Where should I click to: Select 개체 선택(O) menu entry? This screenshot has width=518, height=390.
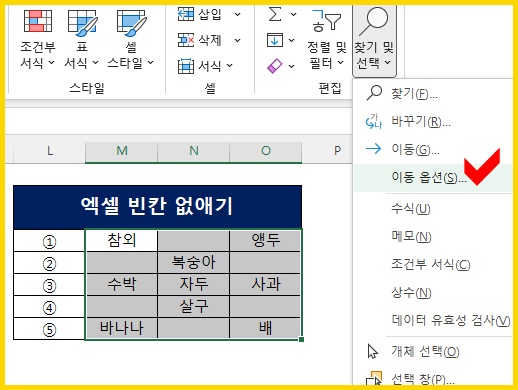432,351
